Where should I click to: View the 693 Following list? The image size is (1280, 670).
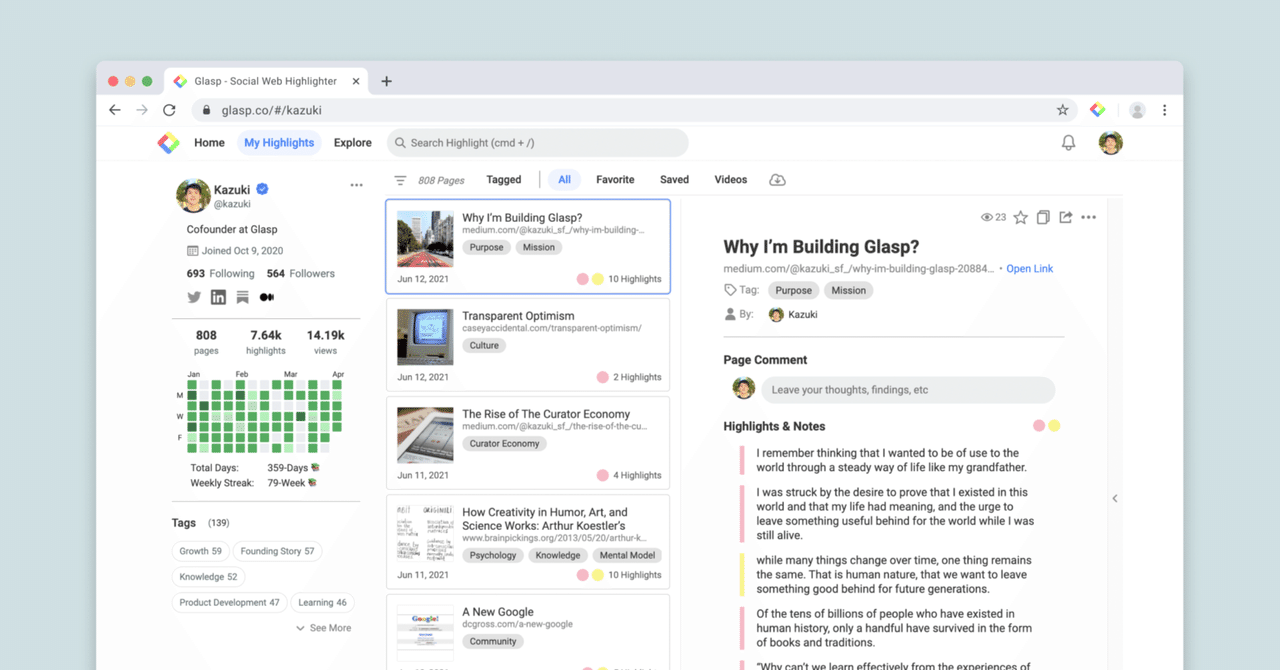pyautogui.click(x=220, y=273)
